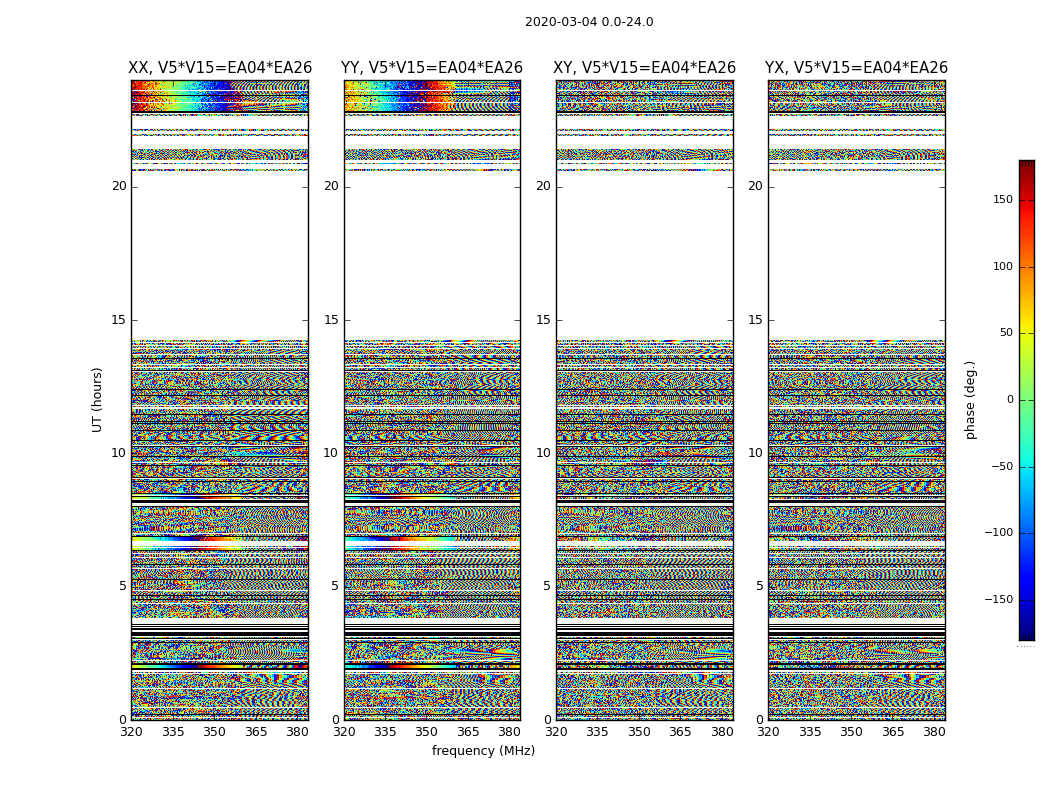This screenshot has height=800, width=1050.
Task: Click the 320 MHz tick of XX panel
Action: (131, 732)
